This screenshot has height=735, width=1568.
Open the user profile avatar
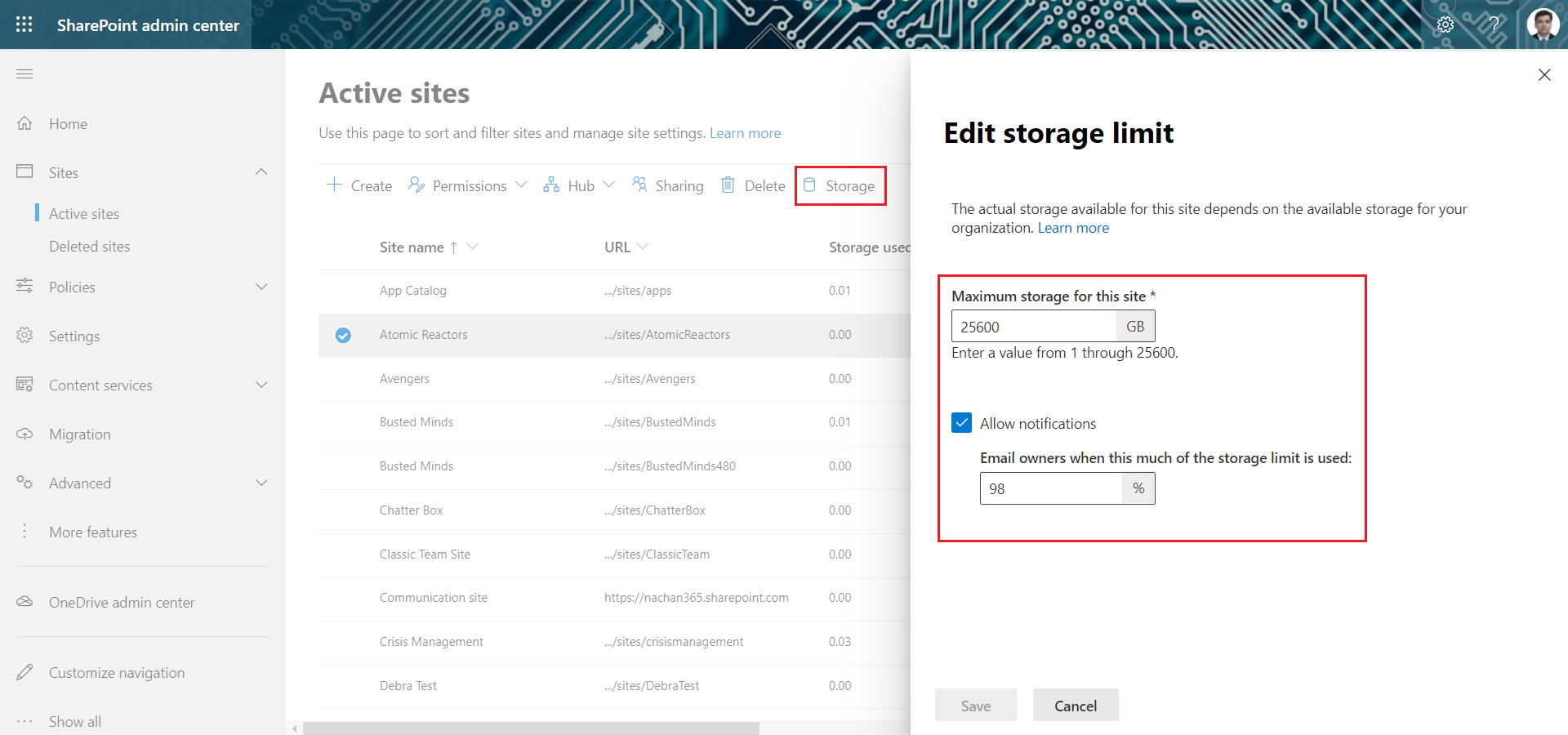(x=1543, y=24)
